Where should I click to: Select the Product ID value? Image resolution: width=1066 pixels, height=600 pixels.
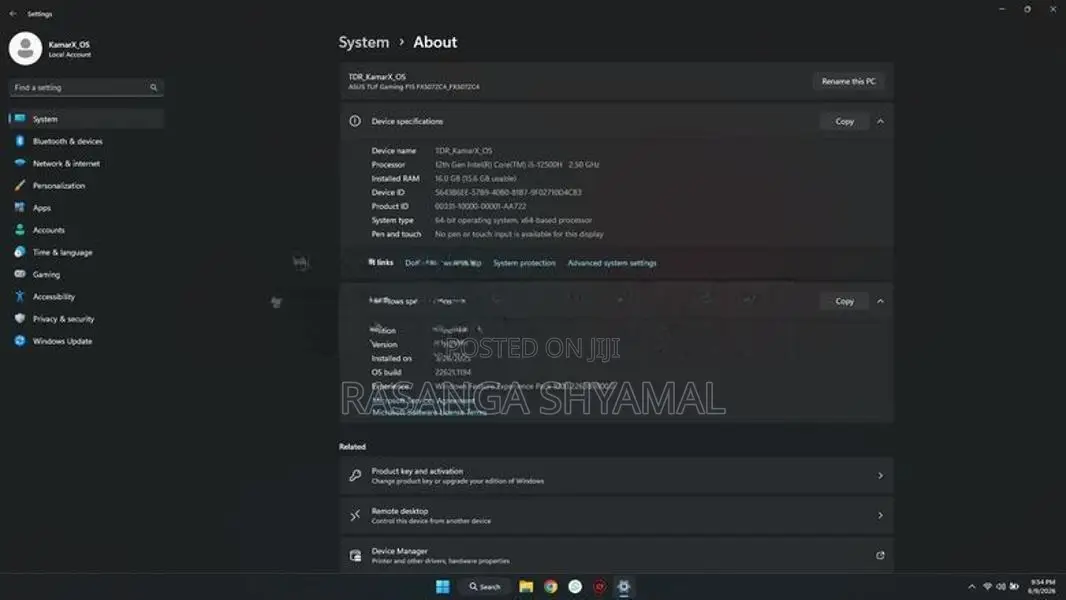(480, 207)
